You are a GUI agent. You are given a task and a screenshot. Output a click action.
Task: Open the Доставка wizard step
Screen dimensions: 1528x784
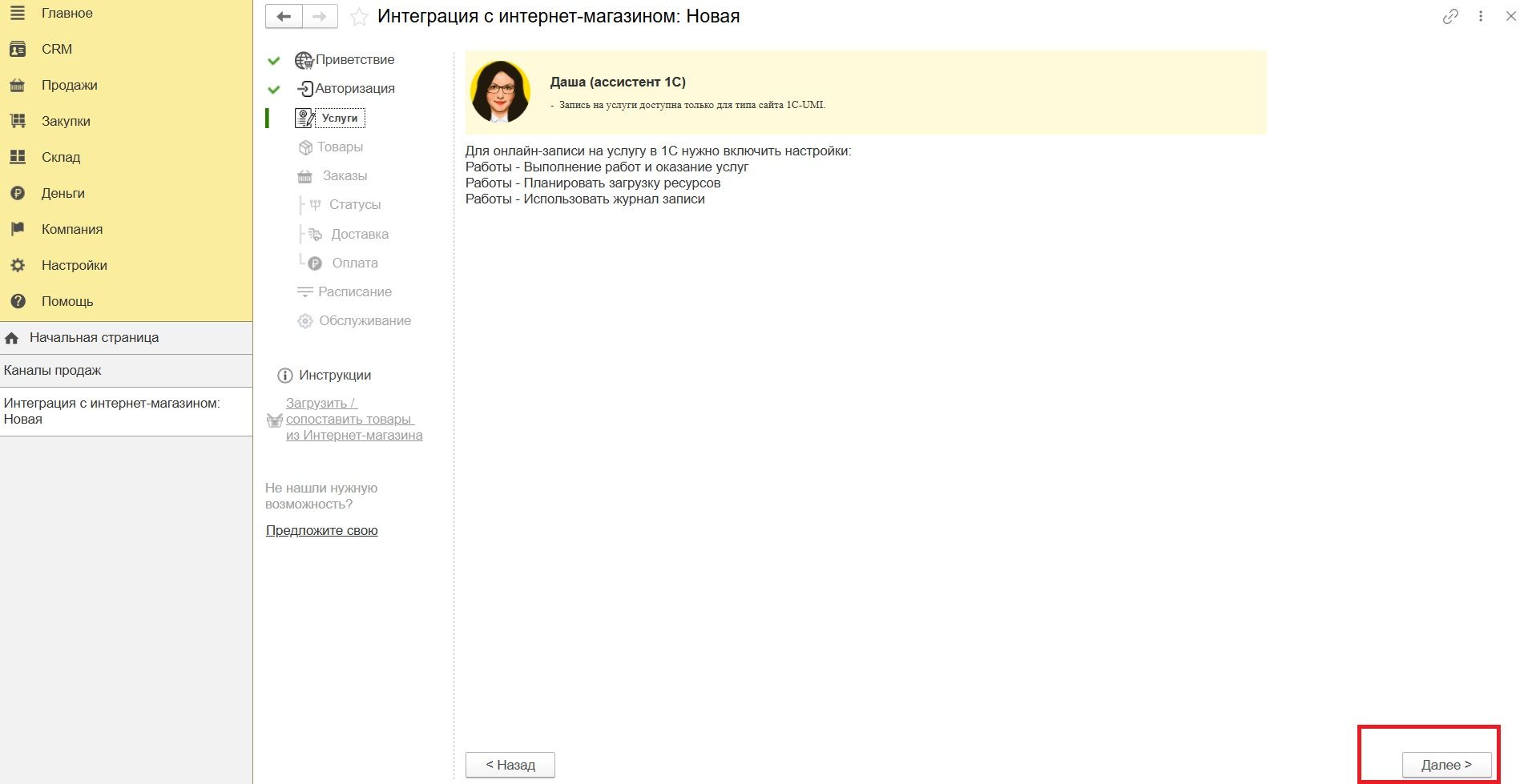tap(360, 234)
